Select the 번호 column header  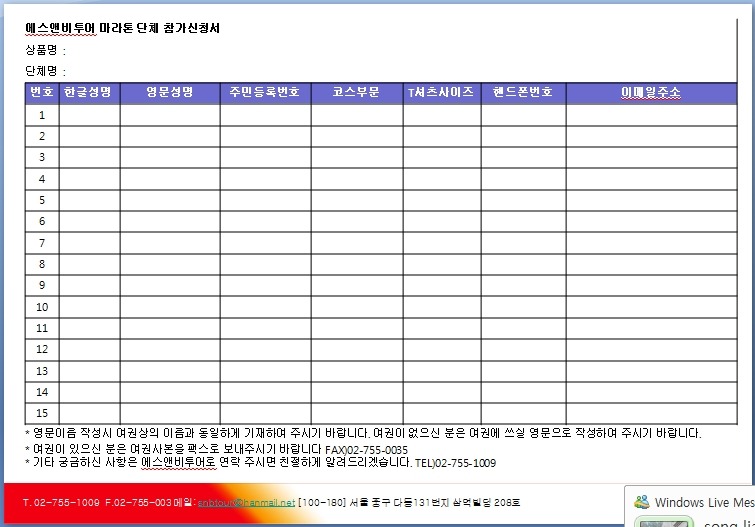point(42,93)
